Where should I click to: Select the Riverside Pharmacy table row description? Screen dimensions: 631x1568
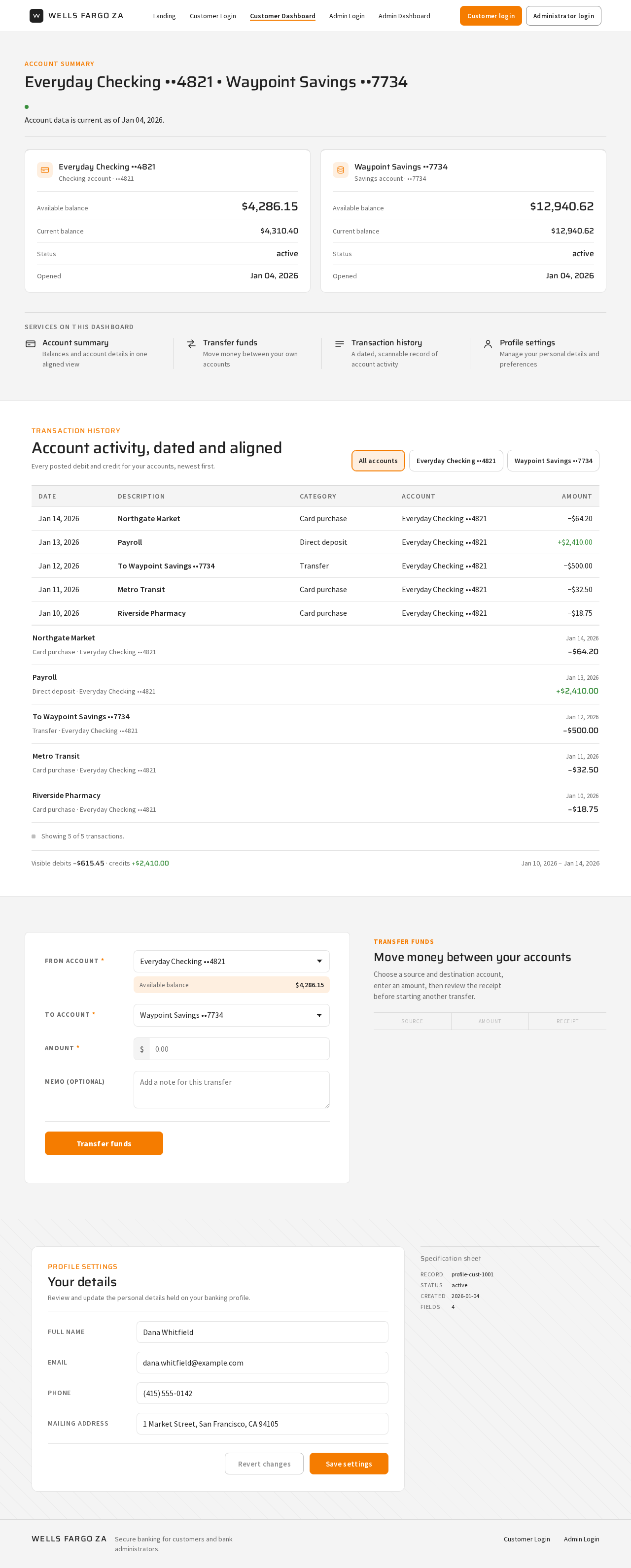152,613
